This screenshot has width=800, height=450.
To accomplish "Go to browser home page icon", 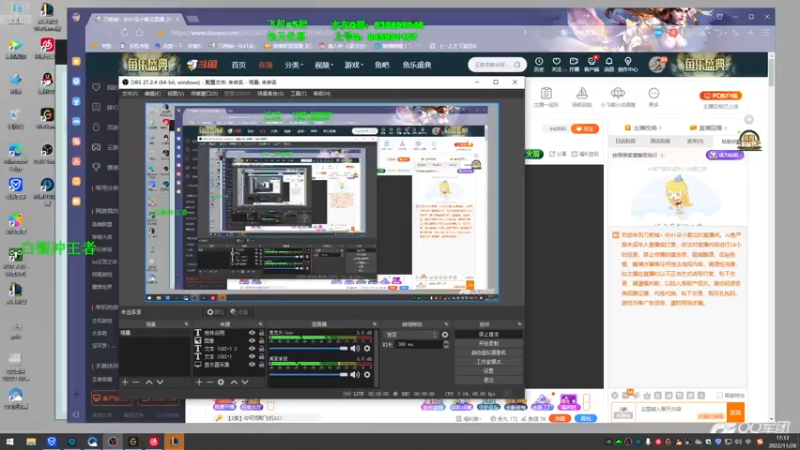I will (139, 33).
